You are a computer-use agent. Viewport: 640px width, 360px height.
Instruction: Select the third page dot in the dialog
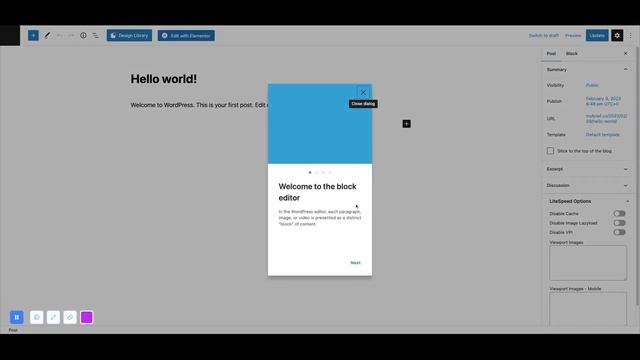point(323,172)
